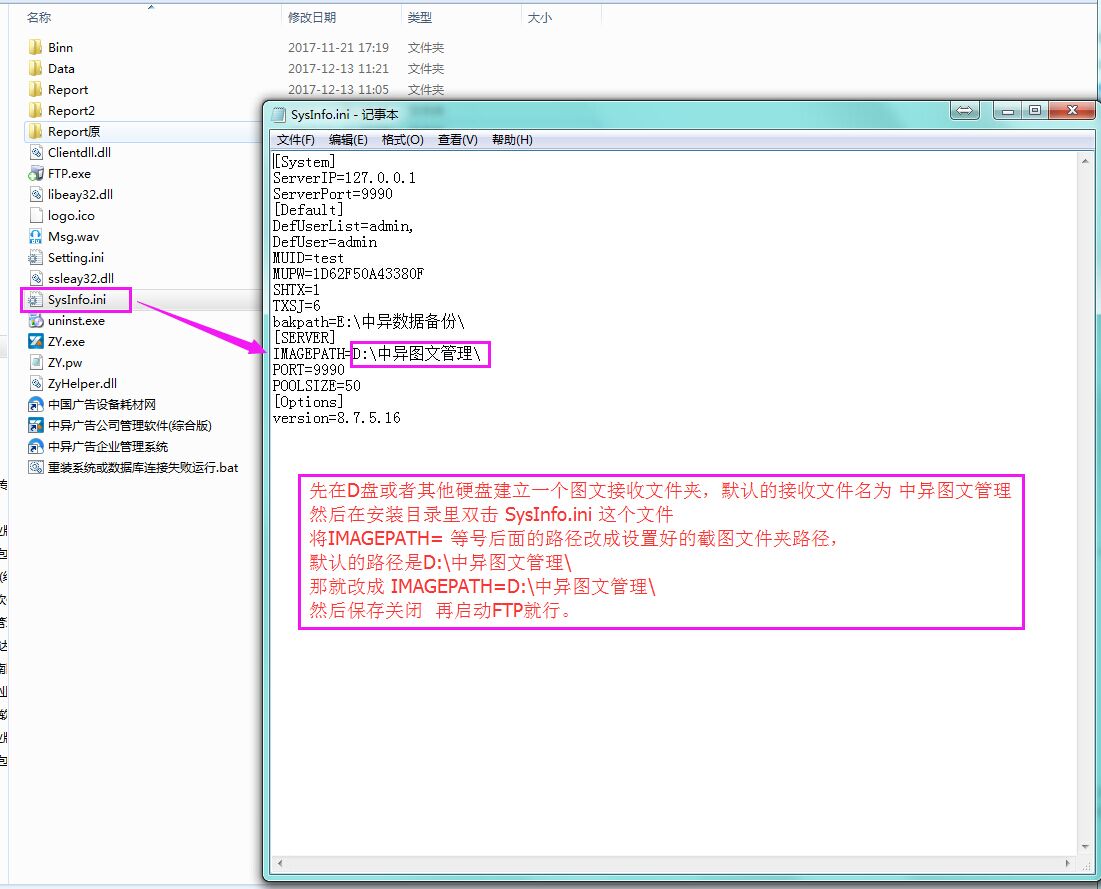This screenshot has width=1101, height=889.
Task: Select the ZY.pw file icon
Action: click(36, 362)
